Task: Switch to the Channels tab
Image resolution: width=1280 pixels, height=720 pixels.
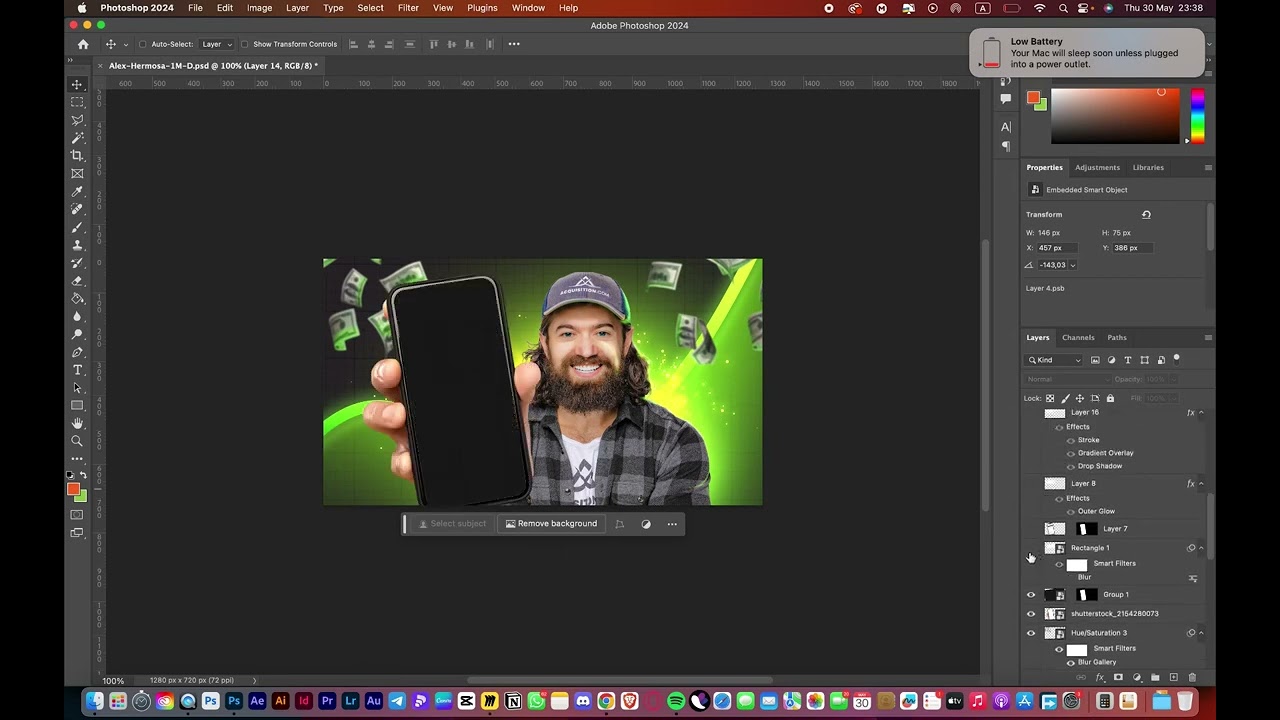Action: (x=1078, y=338)
